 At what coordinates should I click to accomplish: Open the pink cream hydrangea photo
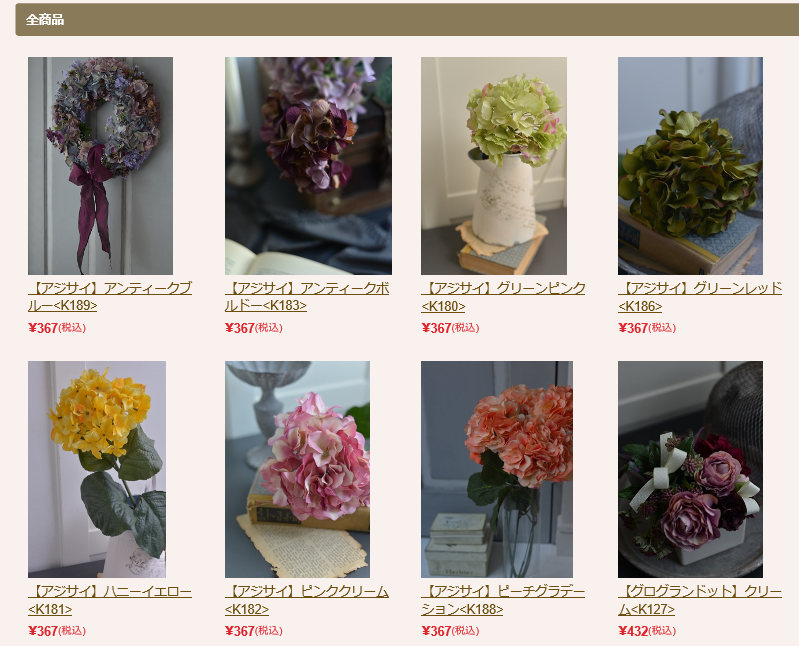tap(298, 469)
